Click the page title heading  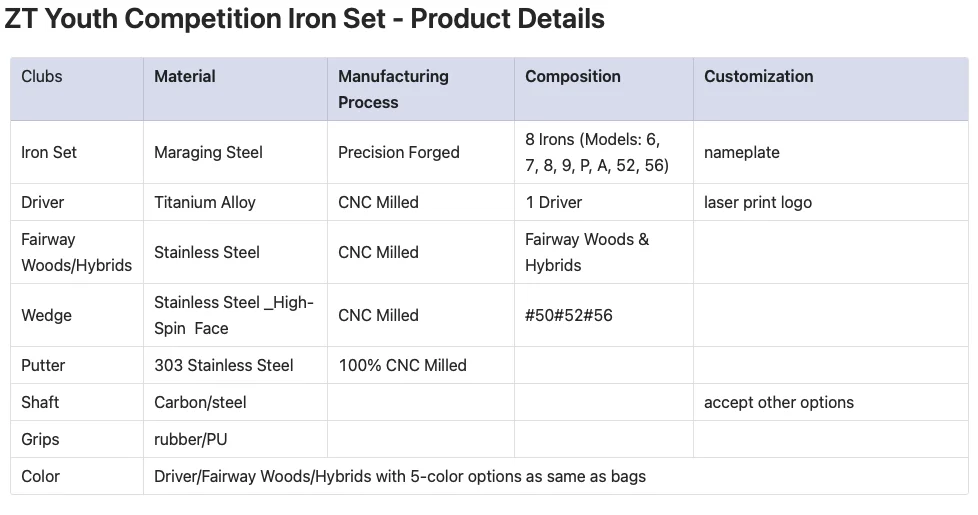click(x=304, y=19)
